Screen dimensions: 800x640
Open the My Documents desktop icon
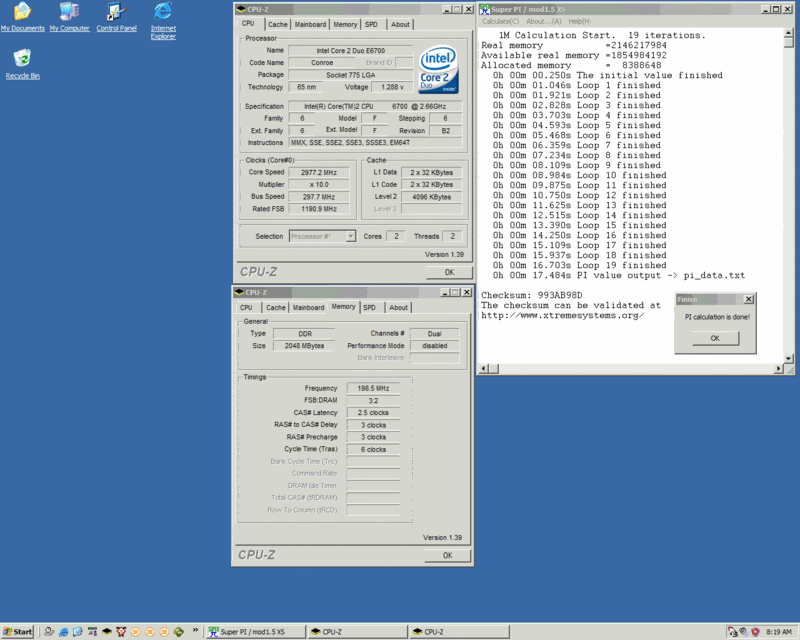pos(22,17)
